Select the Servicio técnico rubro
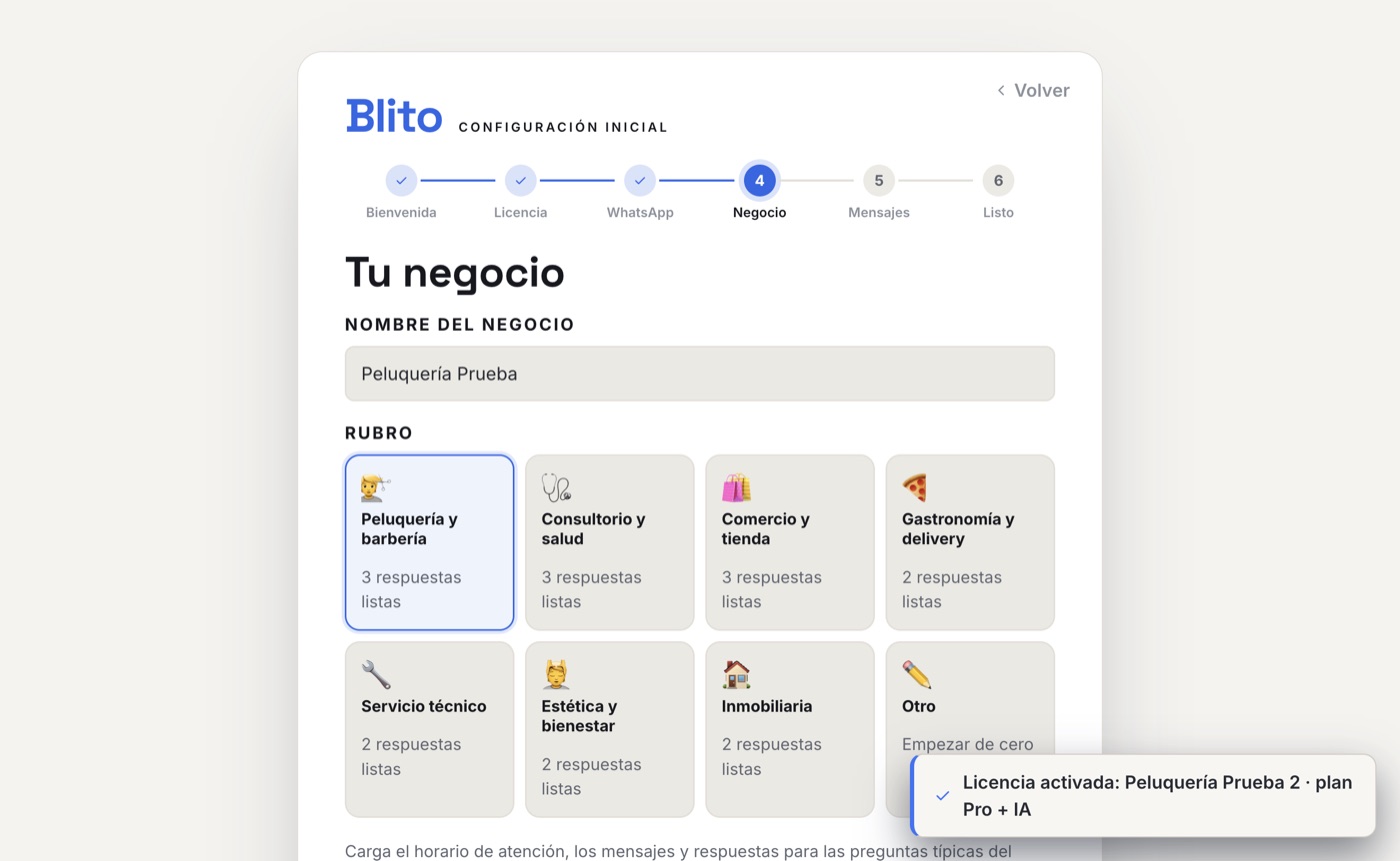 430,730
